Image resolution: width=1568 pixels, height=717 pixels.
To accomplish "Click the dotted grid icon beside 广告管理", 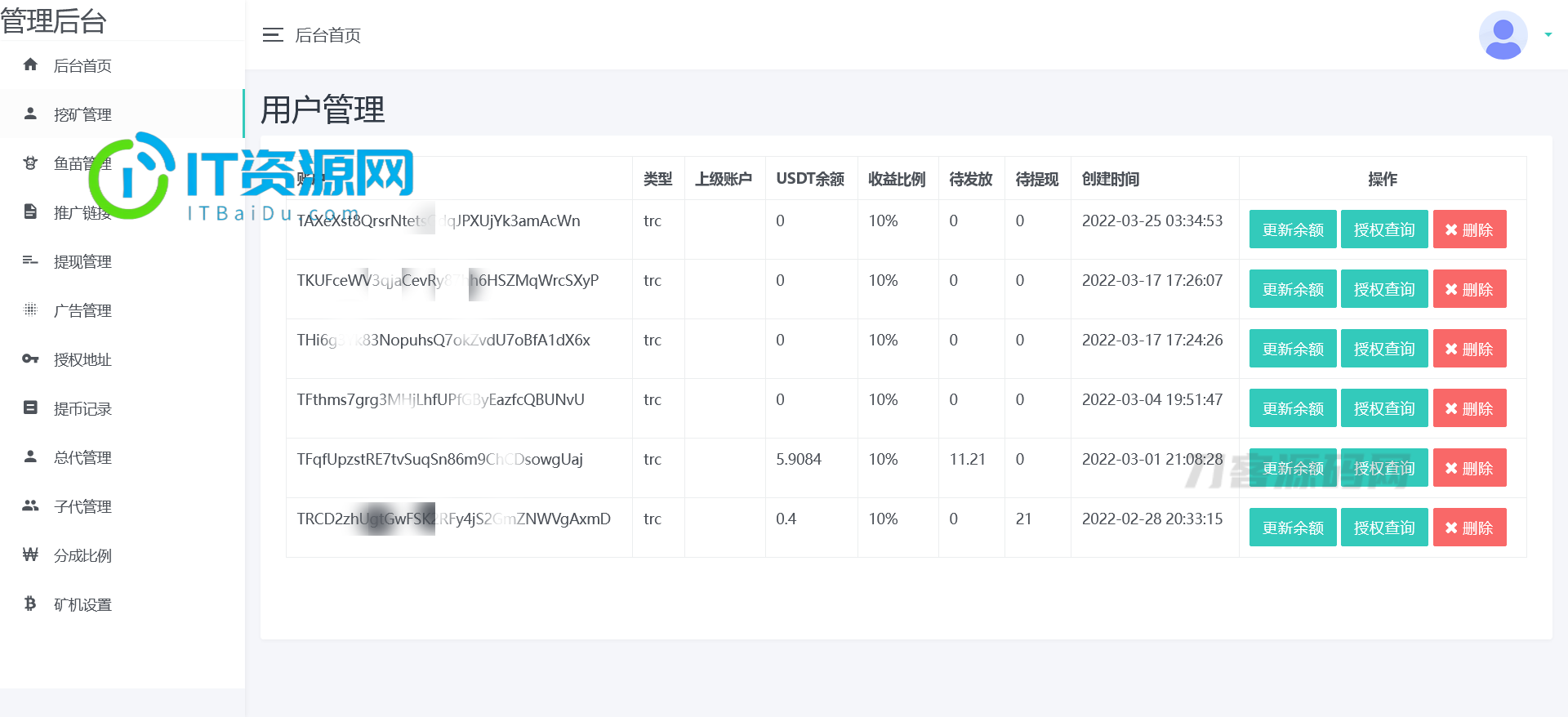I will coord(30,310).
